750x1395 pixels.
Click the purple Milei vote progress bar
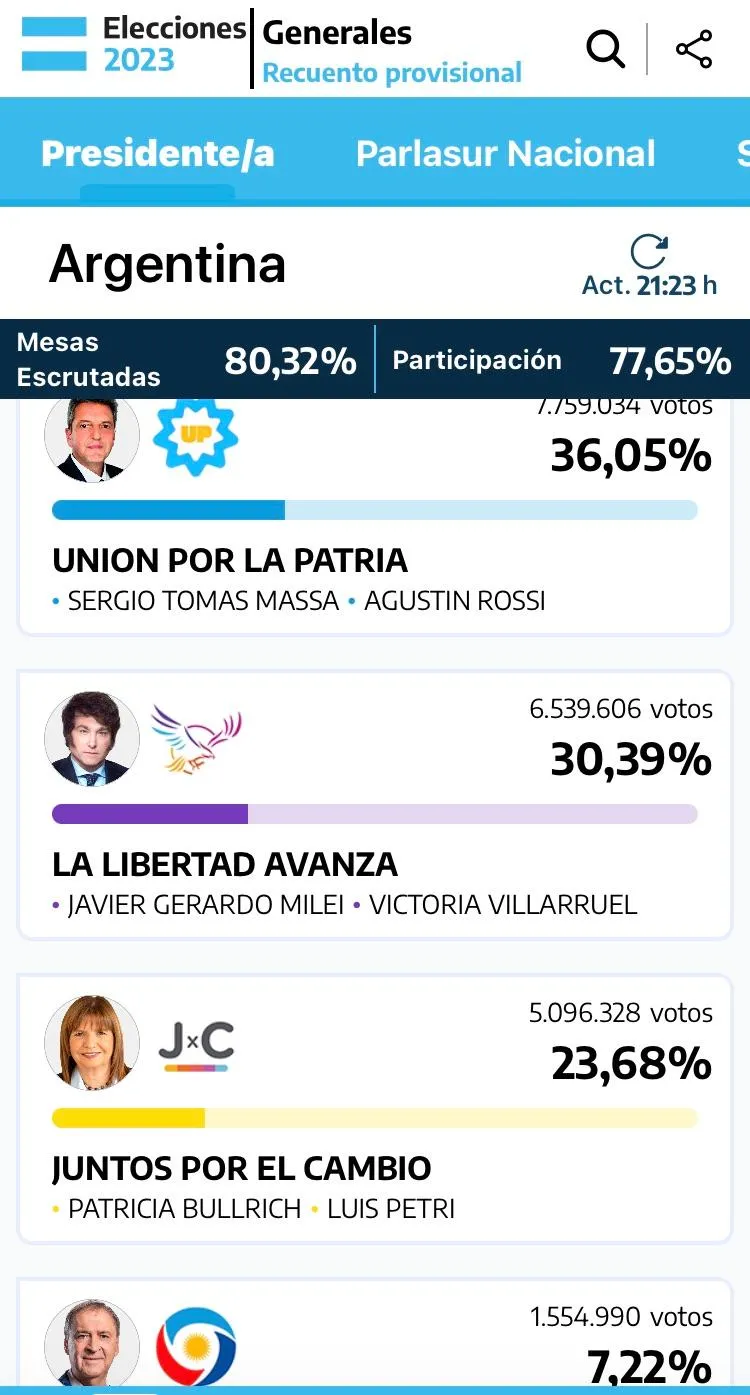[x=374, y=814]
